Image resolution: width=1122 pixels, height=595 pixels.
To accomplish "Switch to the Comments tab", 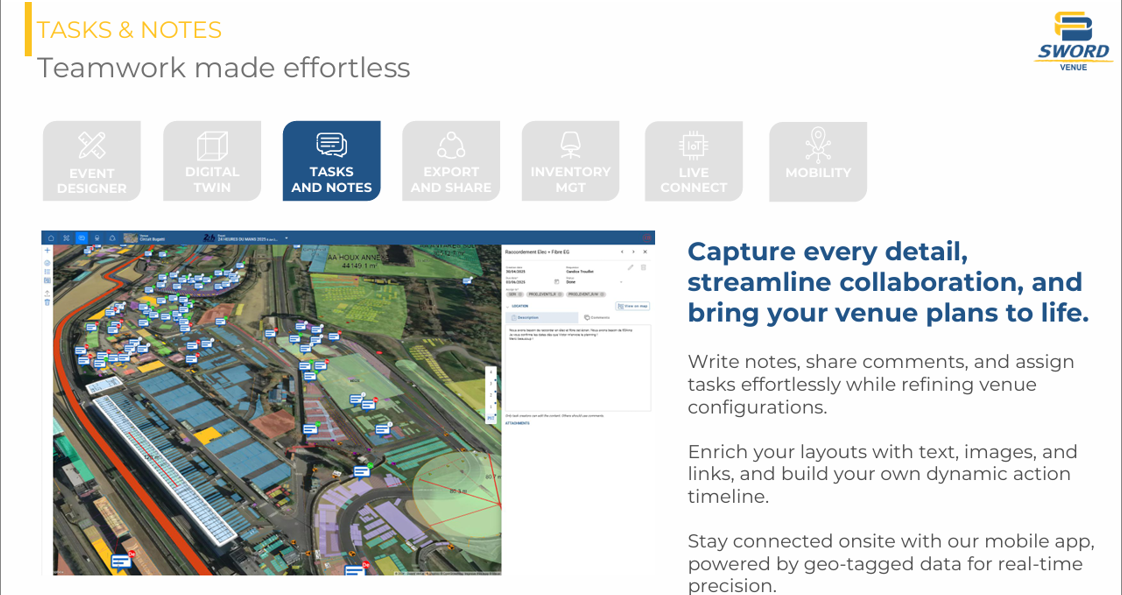I will click(597, 318).
